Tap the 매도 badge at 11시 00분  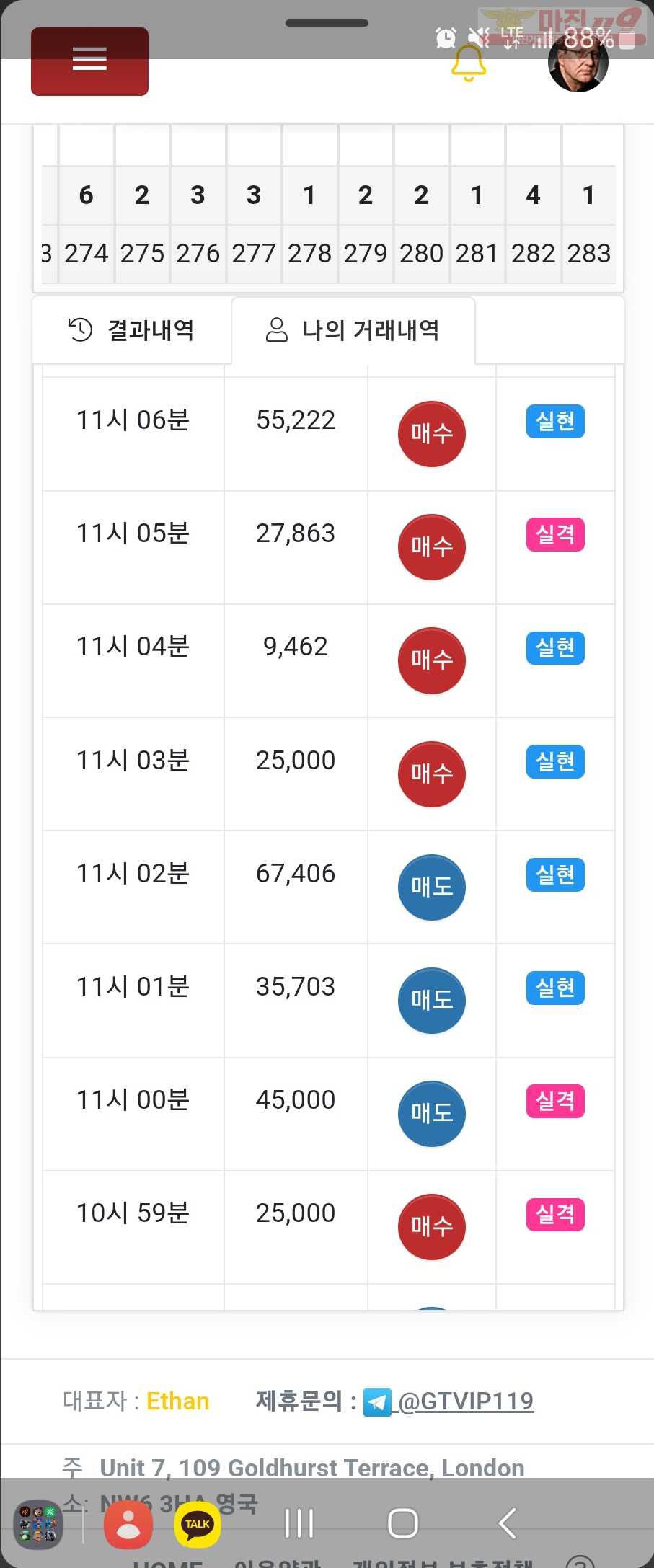432,1114
